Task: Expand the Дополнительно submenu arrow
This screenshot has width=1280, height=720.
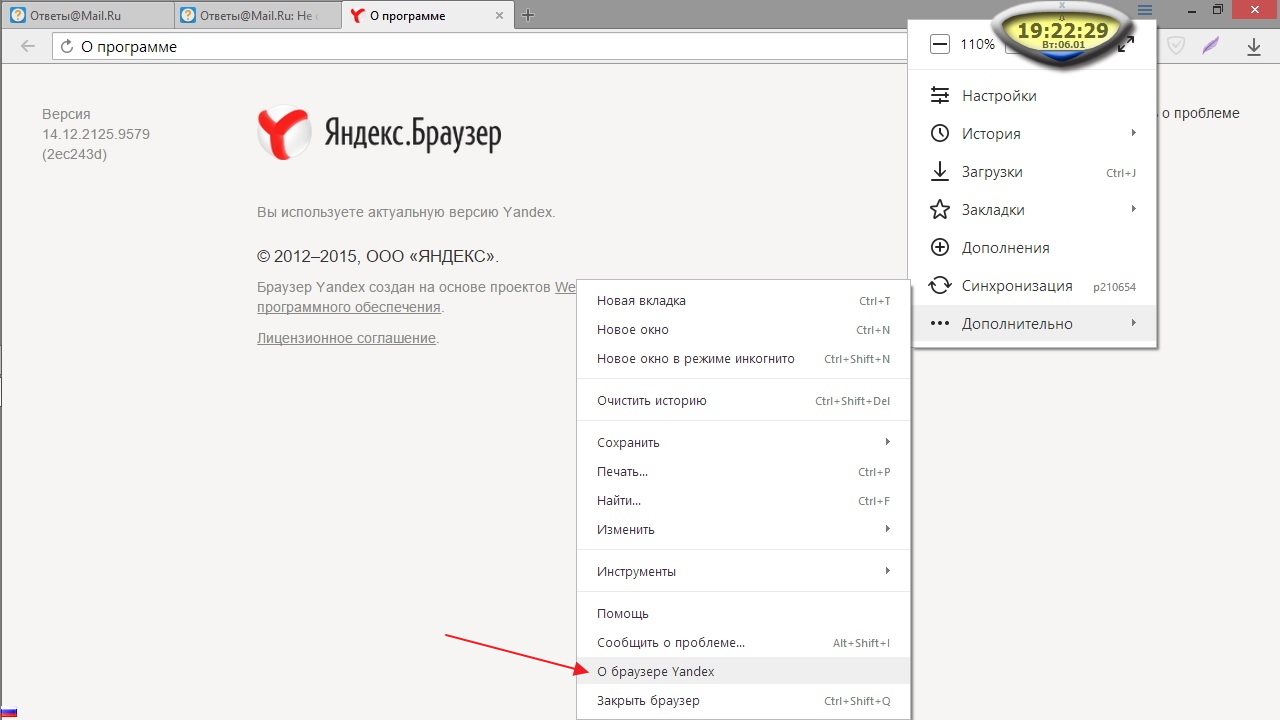Action: [x=1134, y=323]
